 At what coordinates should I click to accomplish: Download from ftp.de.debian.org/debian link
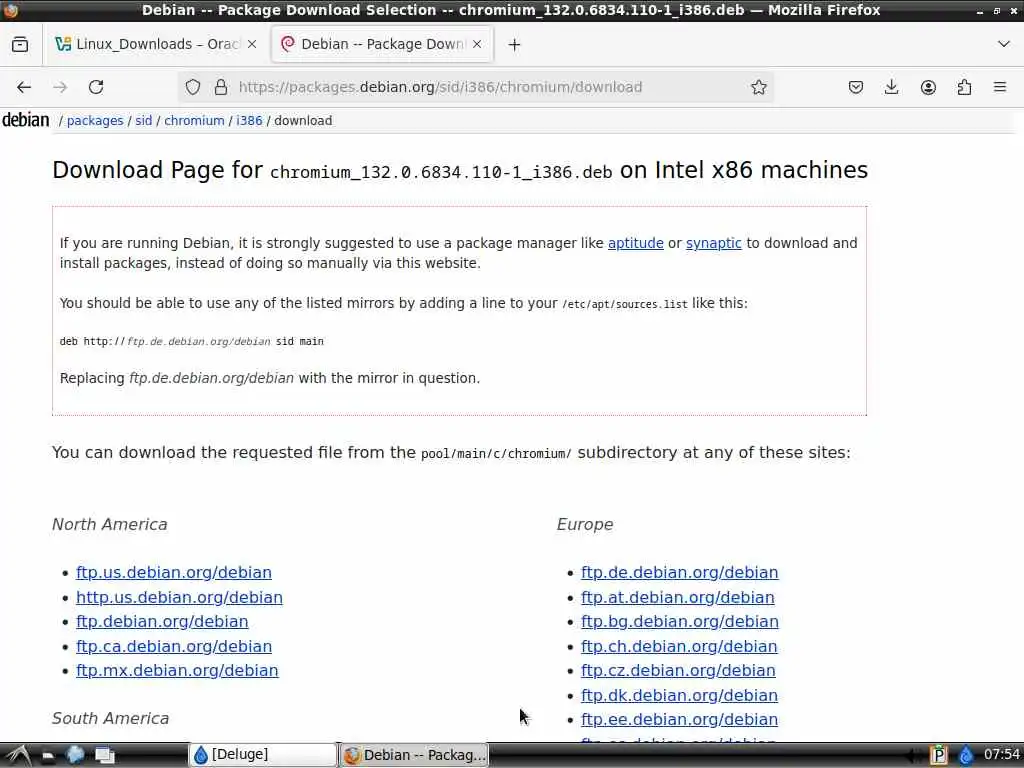(x=679, y=572)
